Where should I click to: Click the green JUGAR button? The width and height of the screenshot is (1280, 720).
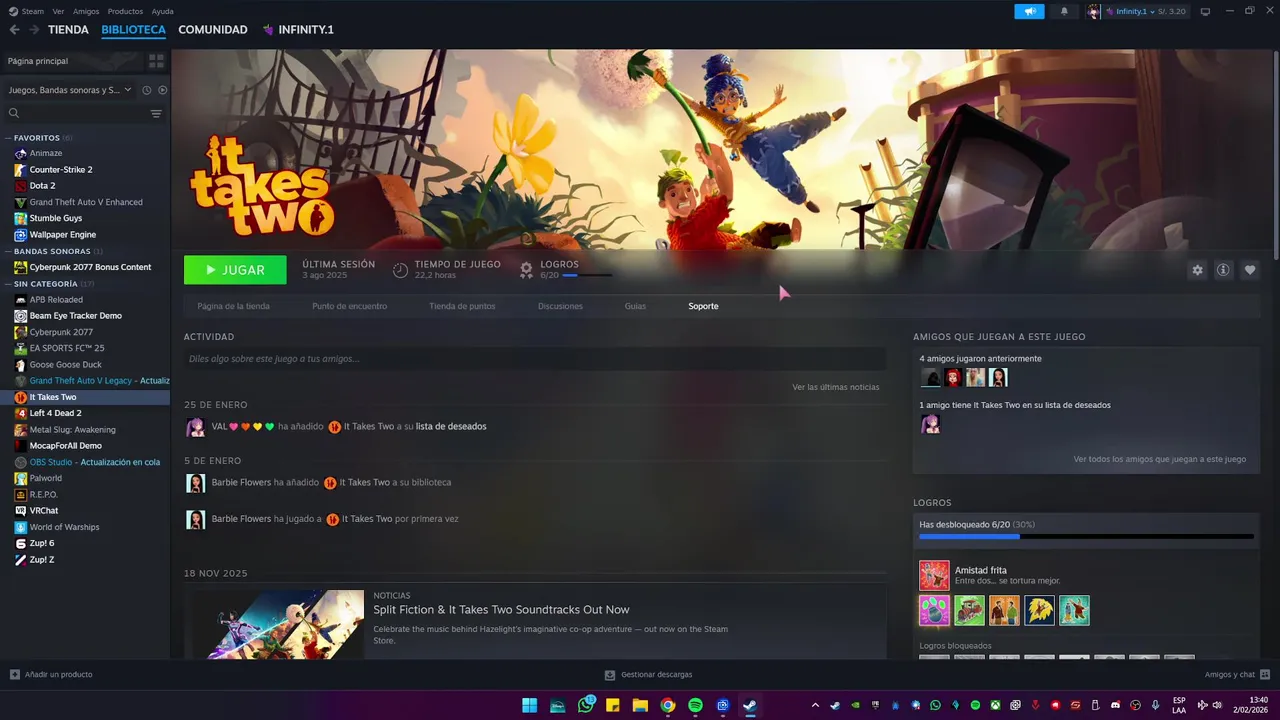click(x=235, y=270)
